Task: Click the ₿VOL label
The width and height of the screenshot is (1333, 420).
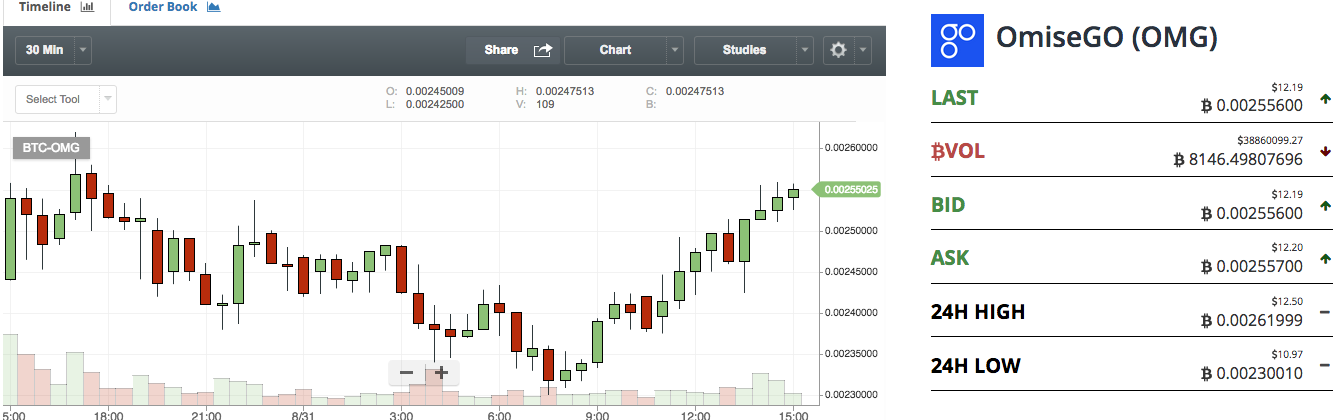Action: 958,151
